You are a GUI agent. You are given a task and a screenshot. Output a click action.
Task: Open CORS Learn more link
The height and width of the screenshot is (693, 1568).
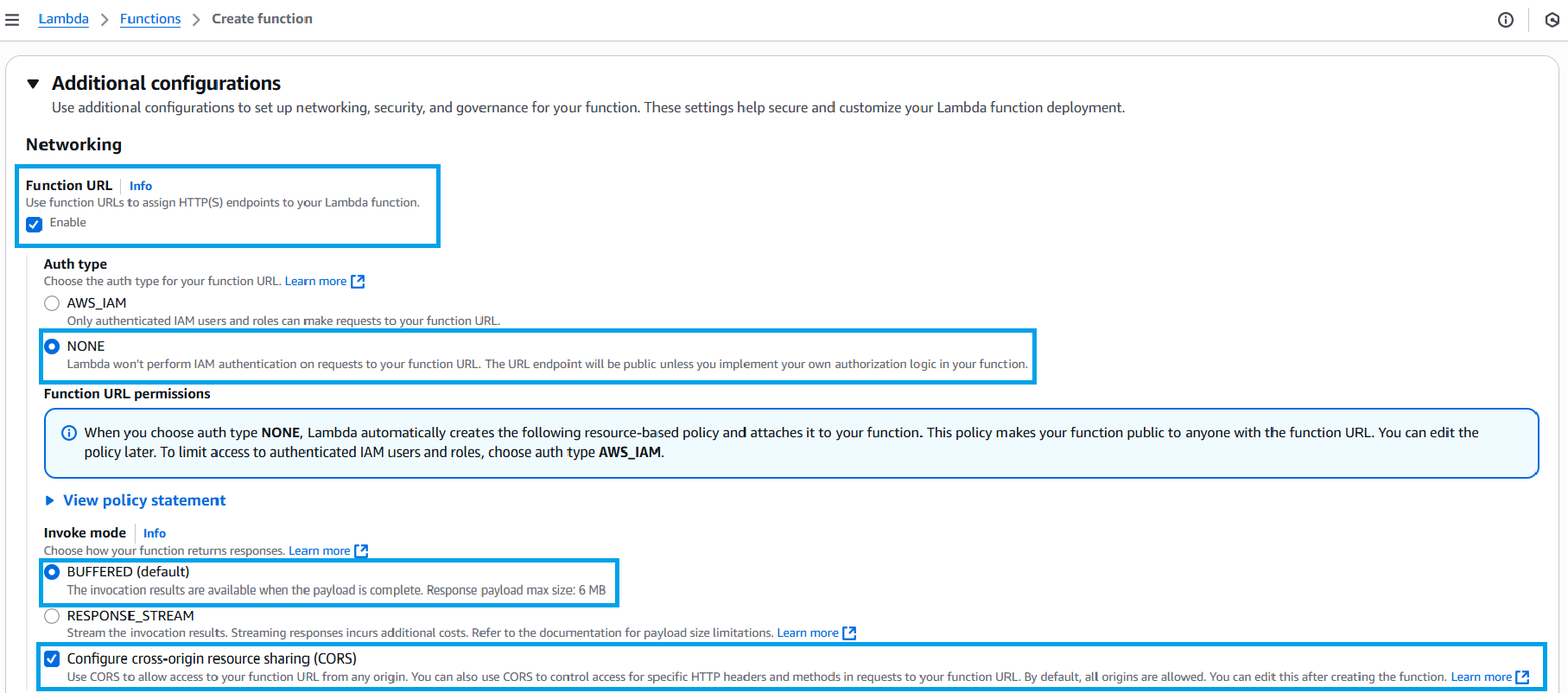pyautogui.click(x=1481, y=677)
